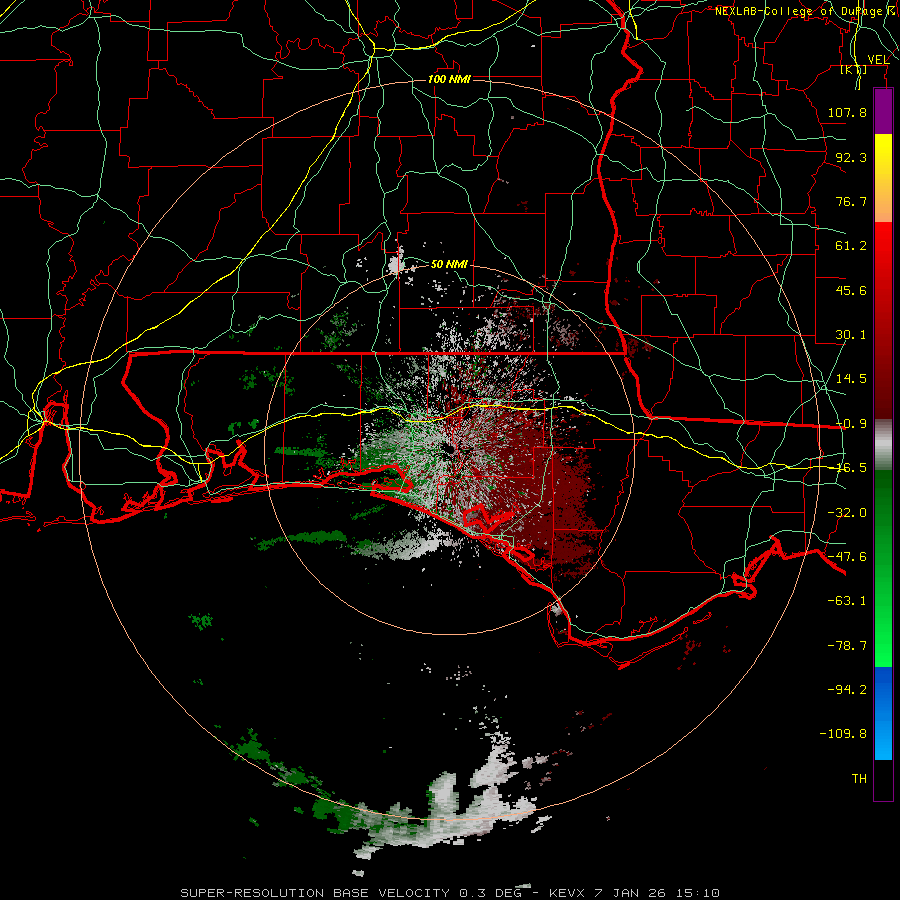This screenshot has height=900, width=900.
Task: Click the 45.6 velocity scale value
Action: [851, 290]
